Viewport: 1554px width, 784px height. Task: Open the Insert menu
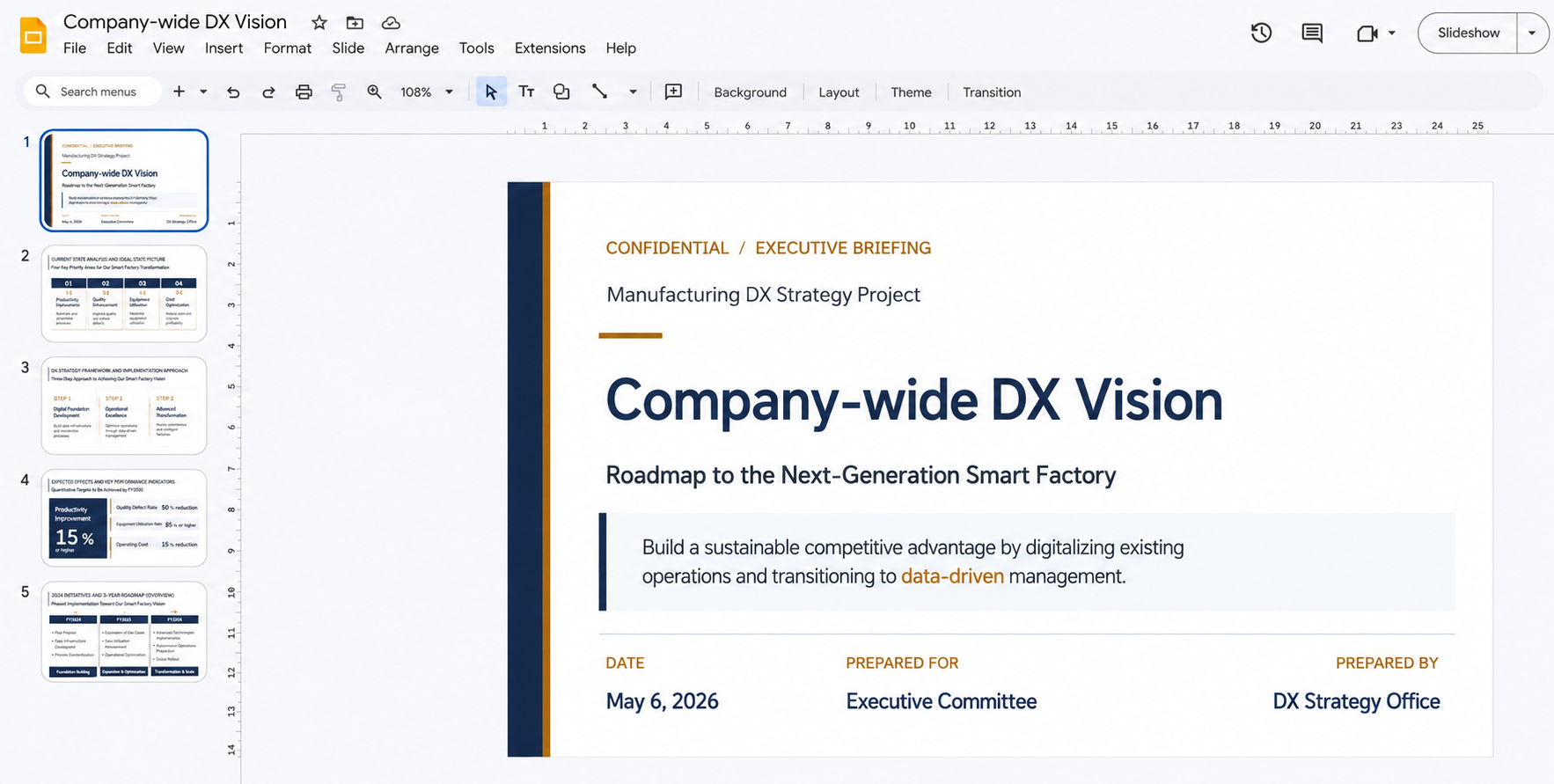(x=224, y=48)
